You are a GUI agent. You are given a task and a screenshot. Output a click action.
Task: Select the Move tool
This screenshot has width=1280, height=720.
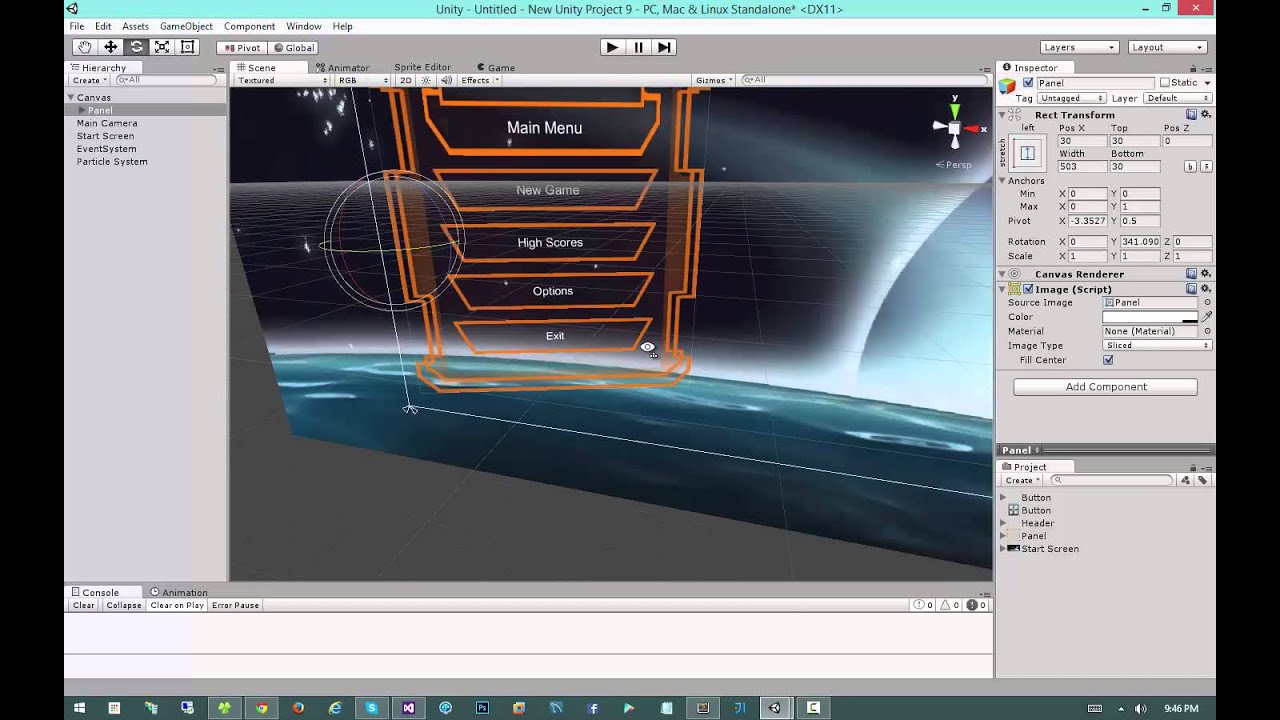click(110, 47)
